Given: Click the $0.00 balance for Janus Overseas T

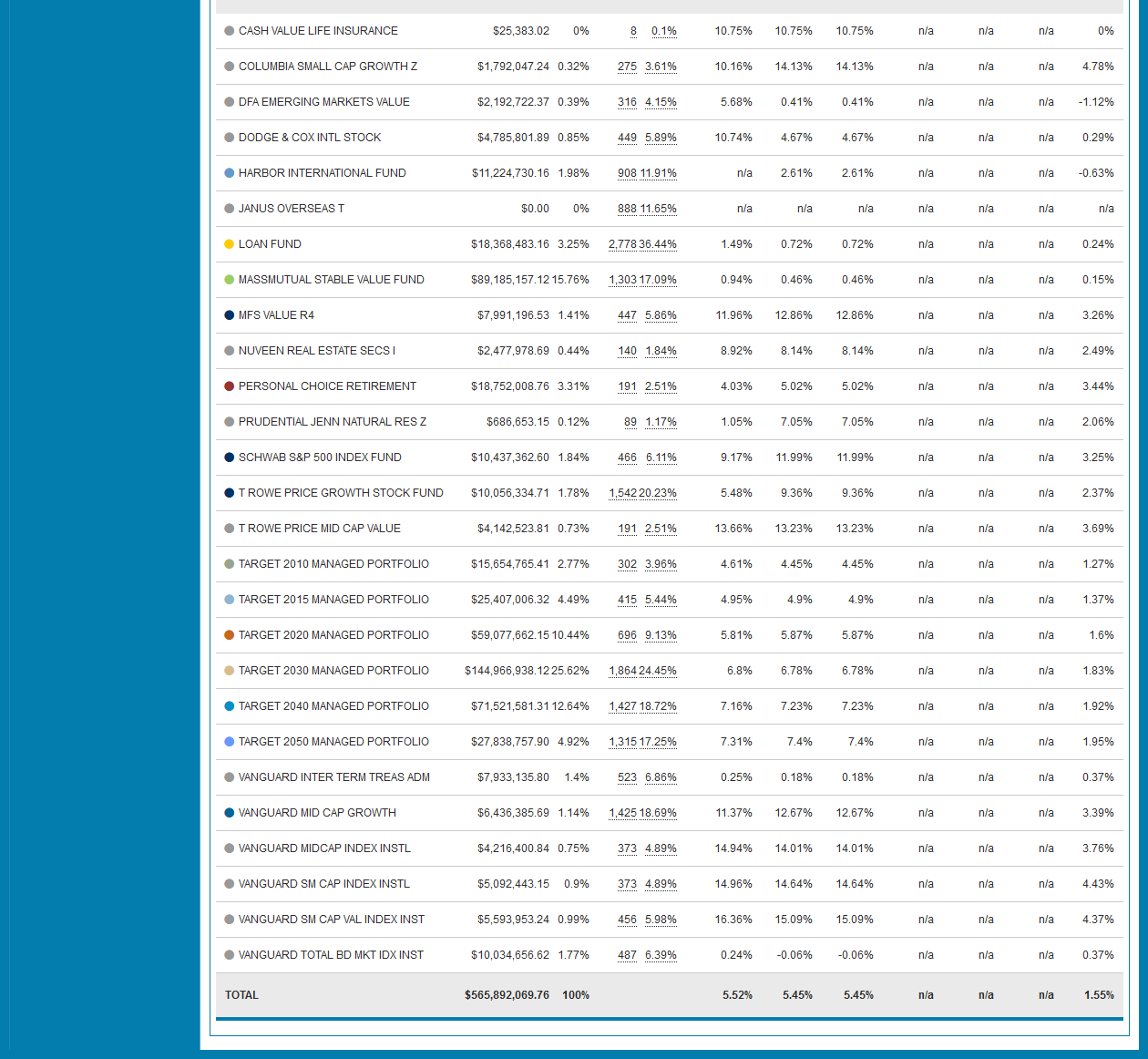Looking at the screenshot, I should tap(535, 209).
